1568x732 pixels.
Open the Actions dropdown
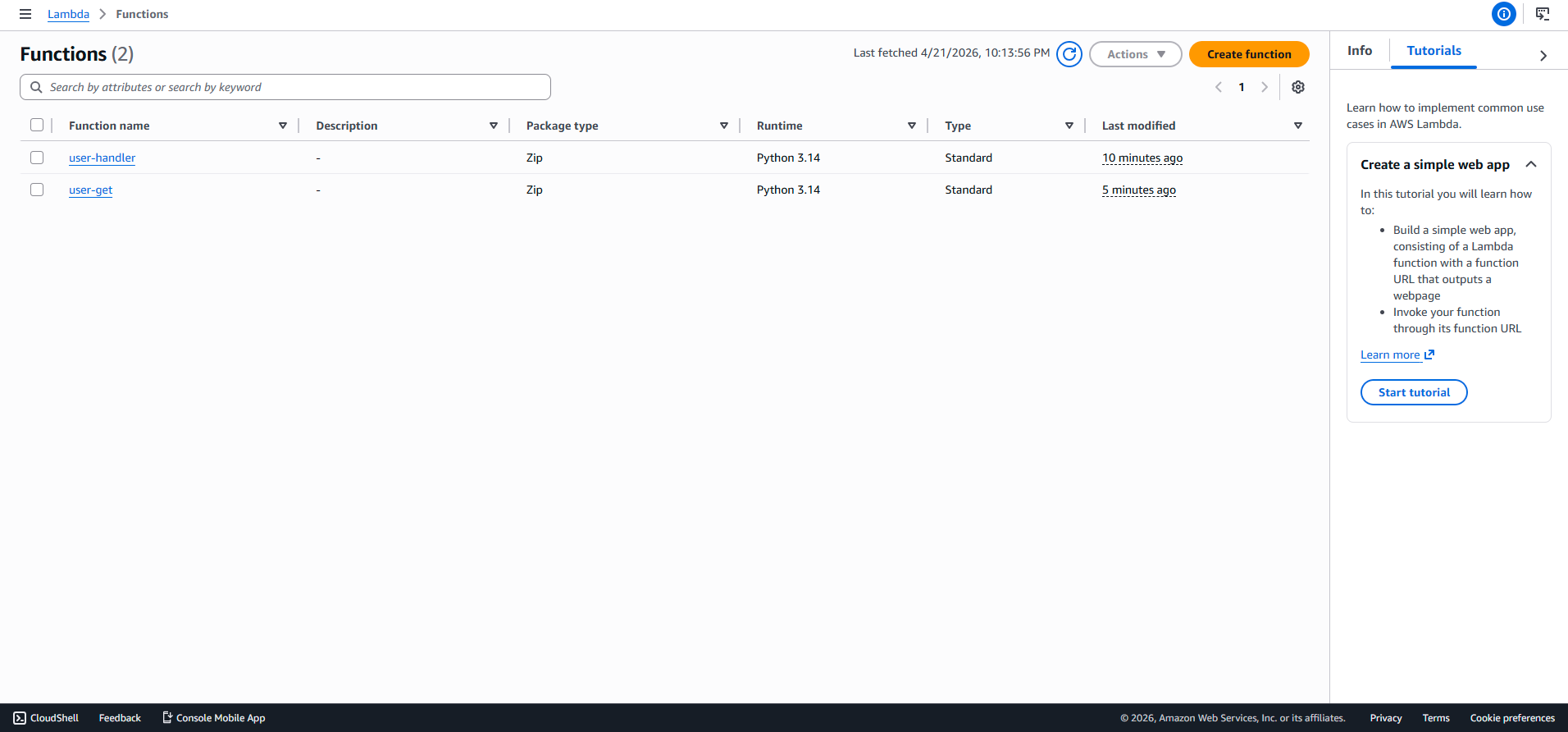(x=1136, y=54)
